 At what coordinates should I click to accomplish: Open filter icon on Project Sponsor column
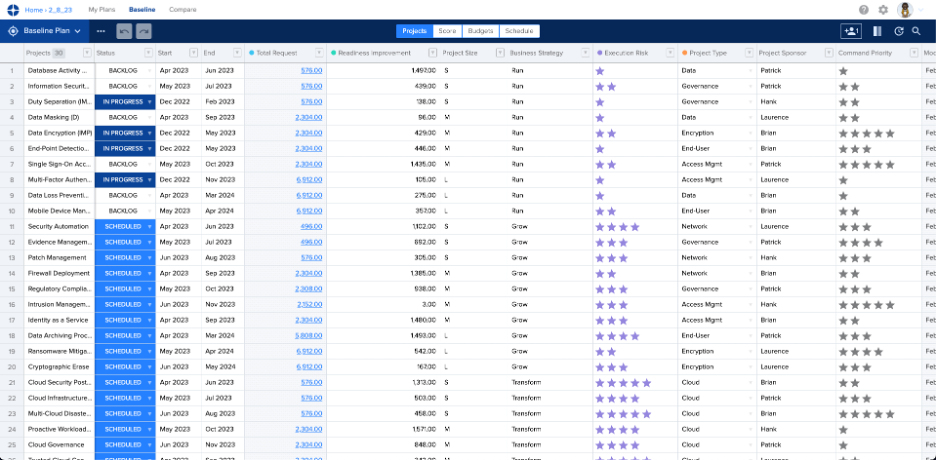(829, 53)
